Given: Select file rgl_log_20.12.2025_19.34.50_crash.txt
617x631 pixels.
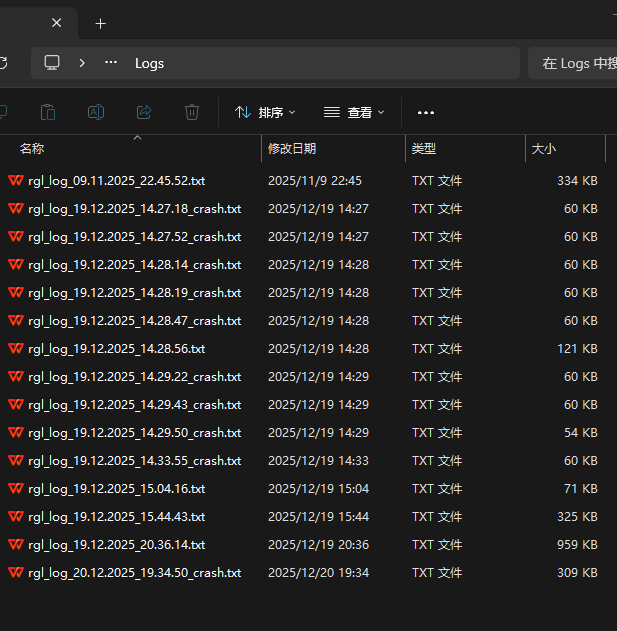Looking at the screenshot, I should (134, 573).
